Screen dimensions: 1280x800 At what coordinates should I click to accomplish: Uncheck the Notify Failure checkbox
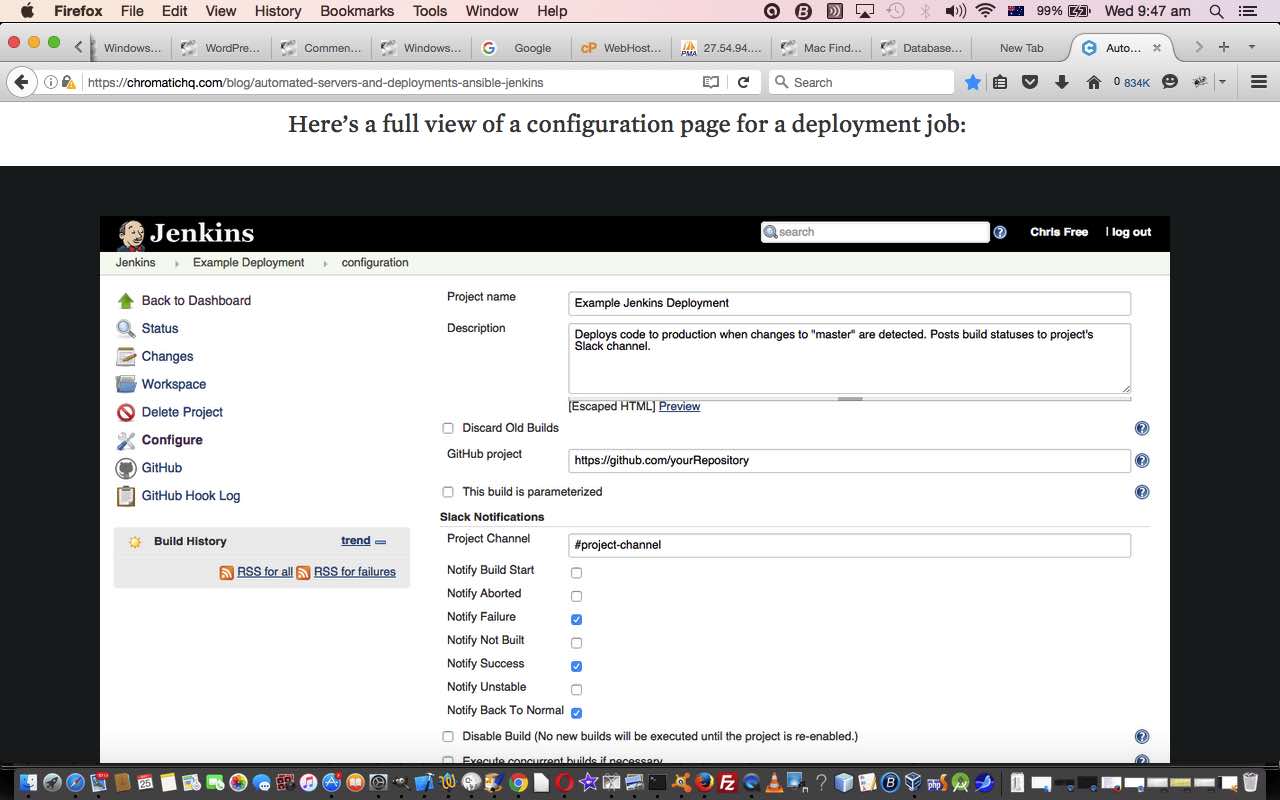[576, 620]
